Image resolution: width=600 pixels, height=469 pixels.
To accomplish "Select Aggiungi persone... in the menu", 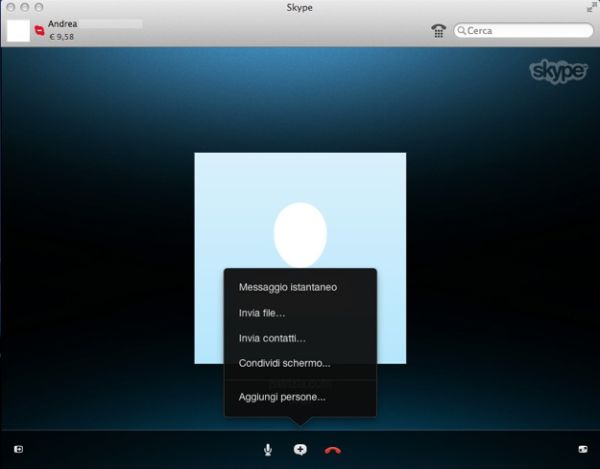I will tap(282, 397).
